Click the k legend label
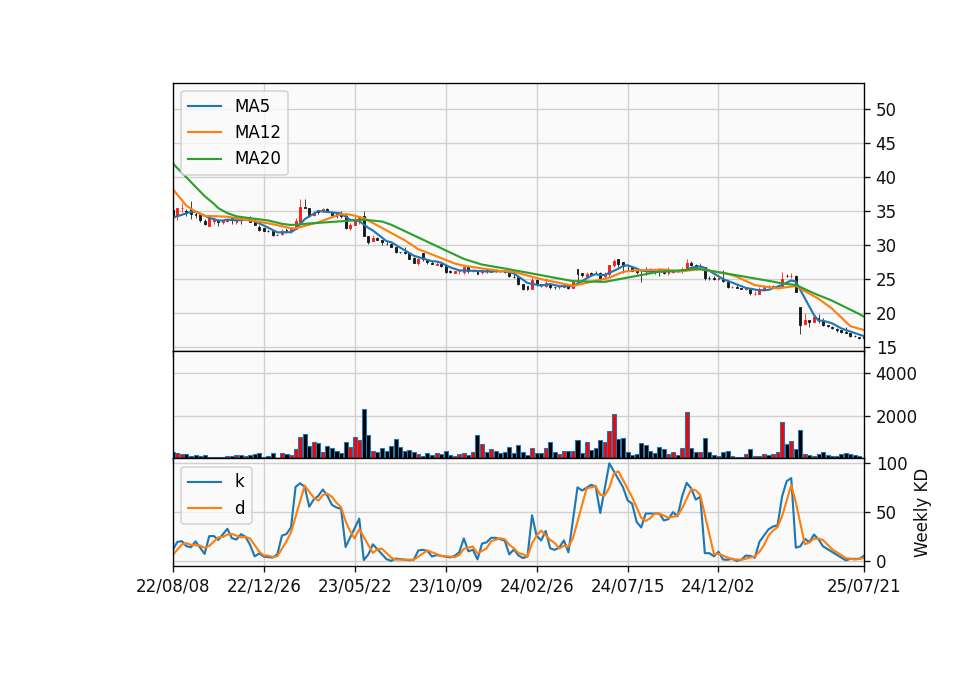 (x=239, y=481)
